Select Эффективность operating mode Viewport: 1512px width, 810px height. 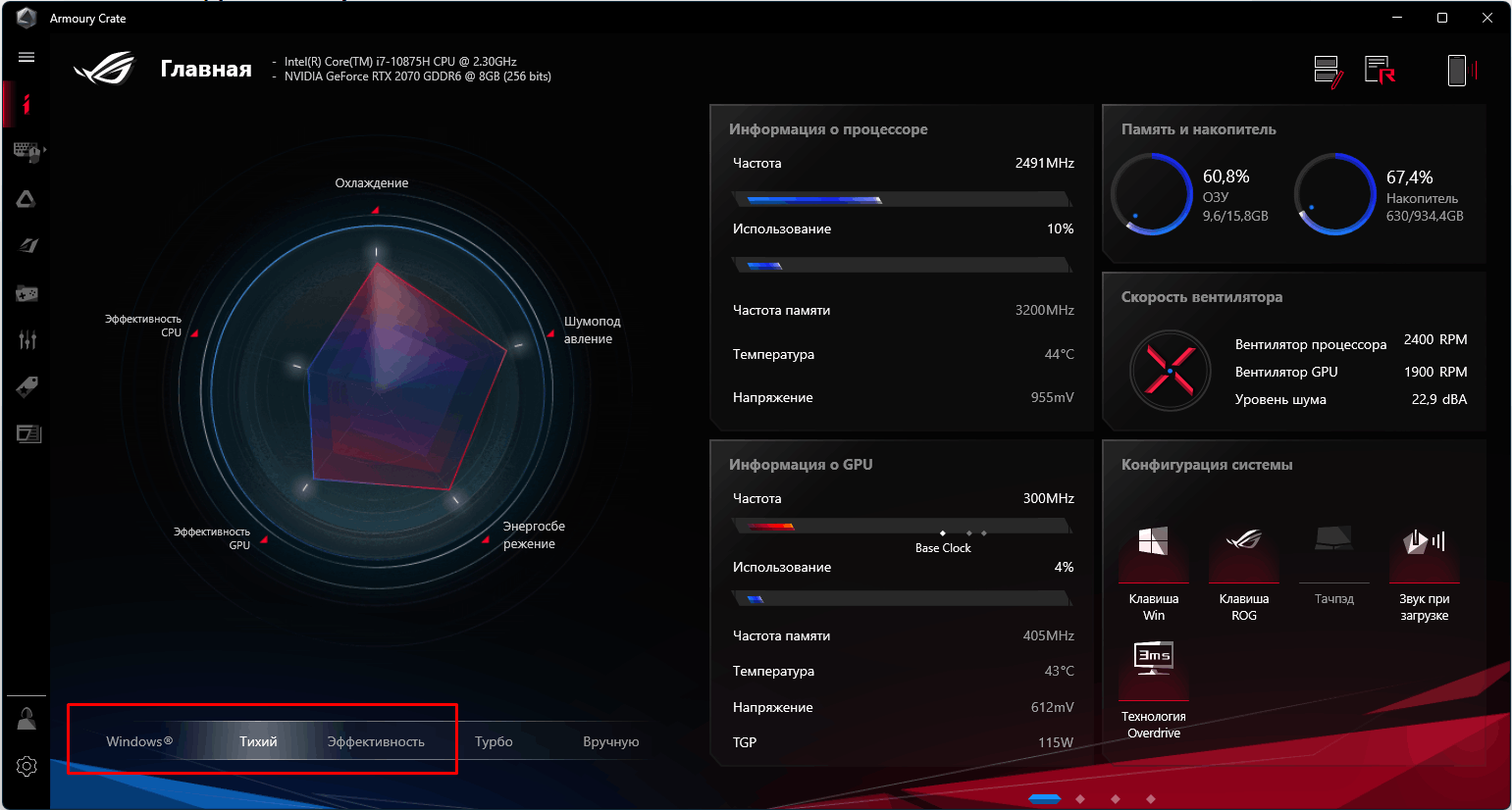tap(376, 742)
